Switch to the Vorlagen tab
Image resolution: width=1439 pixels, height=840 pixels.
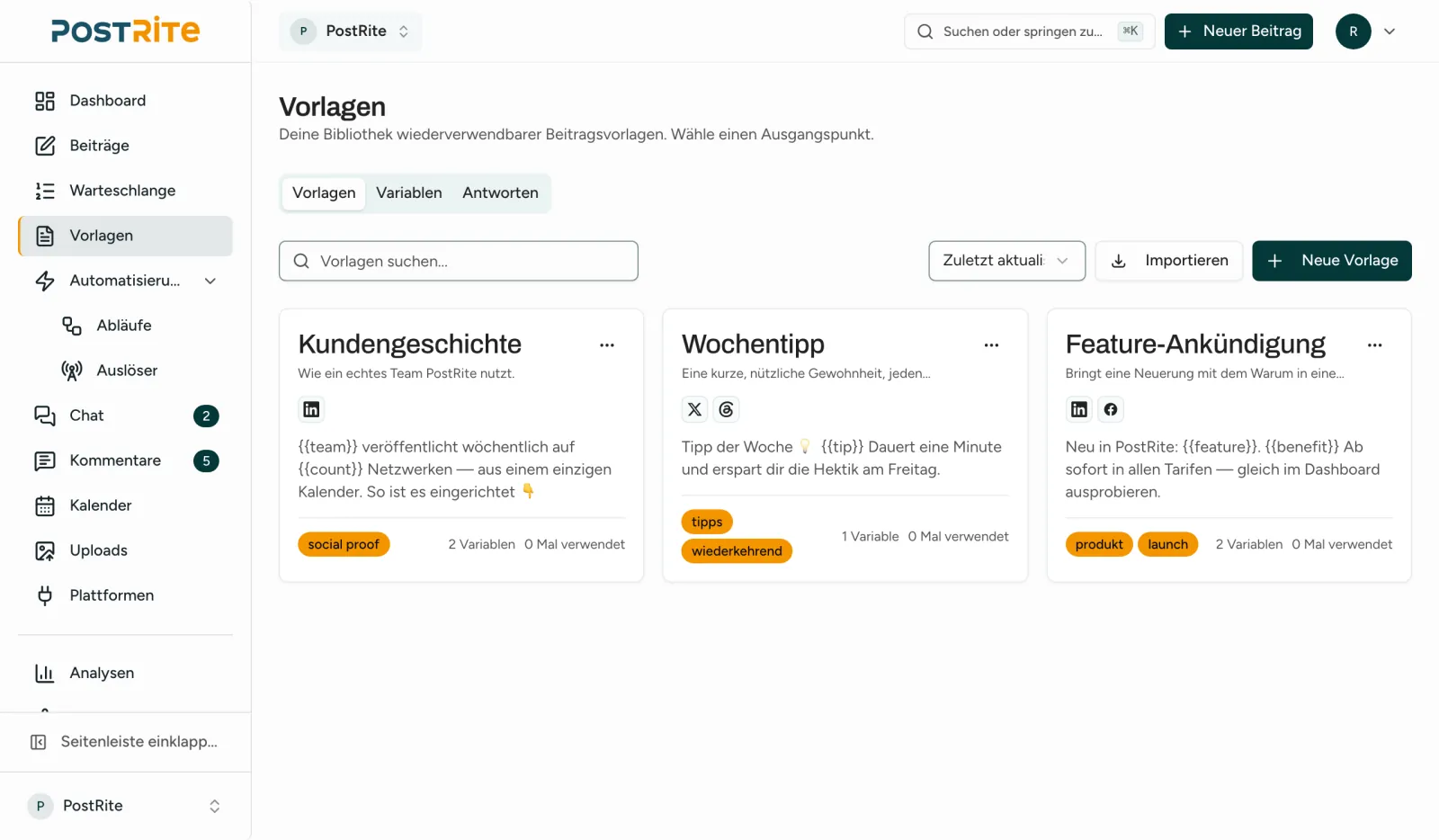tap(324, 192)
